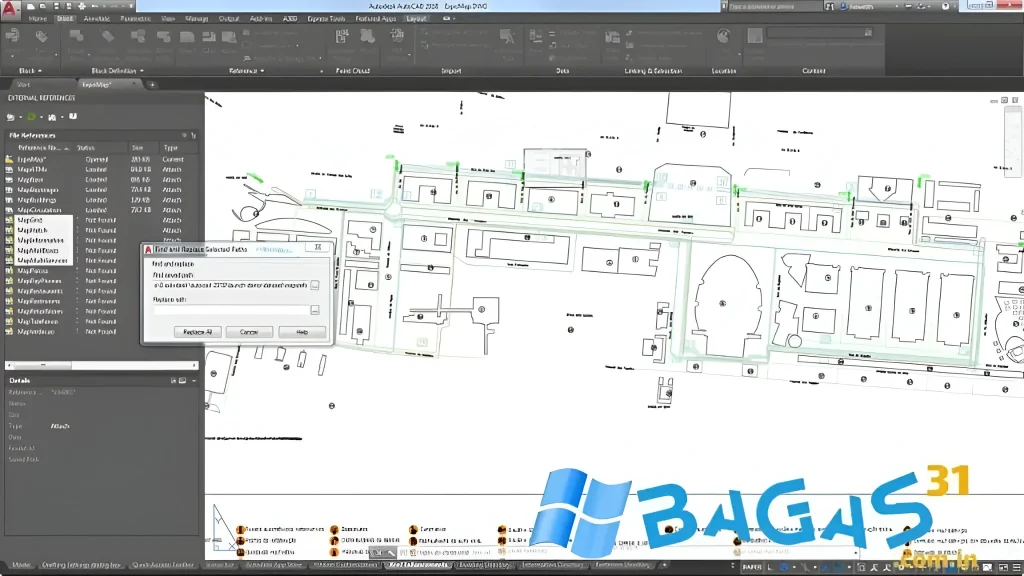Toggle the PAPER space status bar button
Viewport: 1024px width, 576px height.
(752, 567)
